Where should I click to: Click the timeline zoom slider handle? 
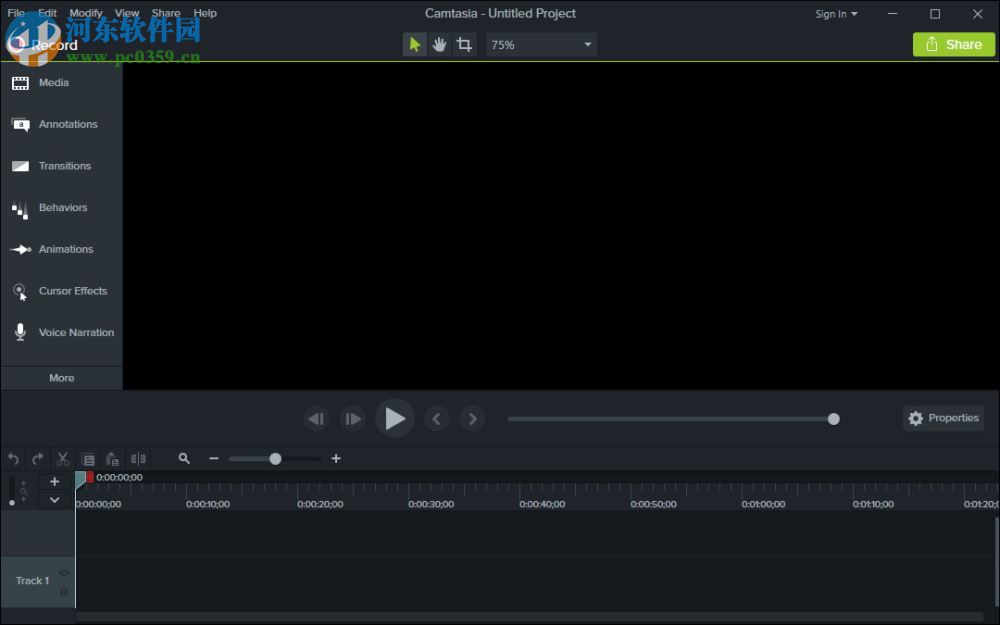(275, 459)
